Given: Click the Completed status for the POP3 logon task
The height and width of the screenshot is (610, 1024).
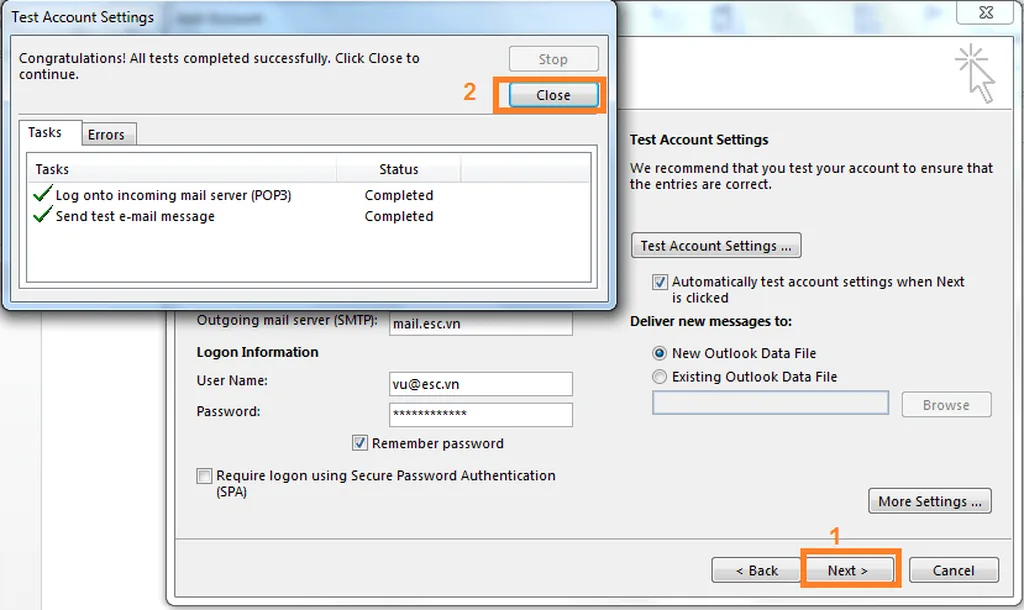Looking at the screenshot, I should point(399,195).
